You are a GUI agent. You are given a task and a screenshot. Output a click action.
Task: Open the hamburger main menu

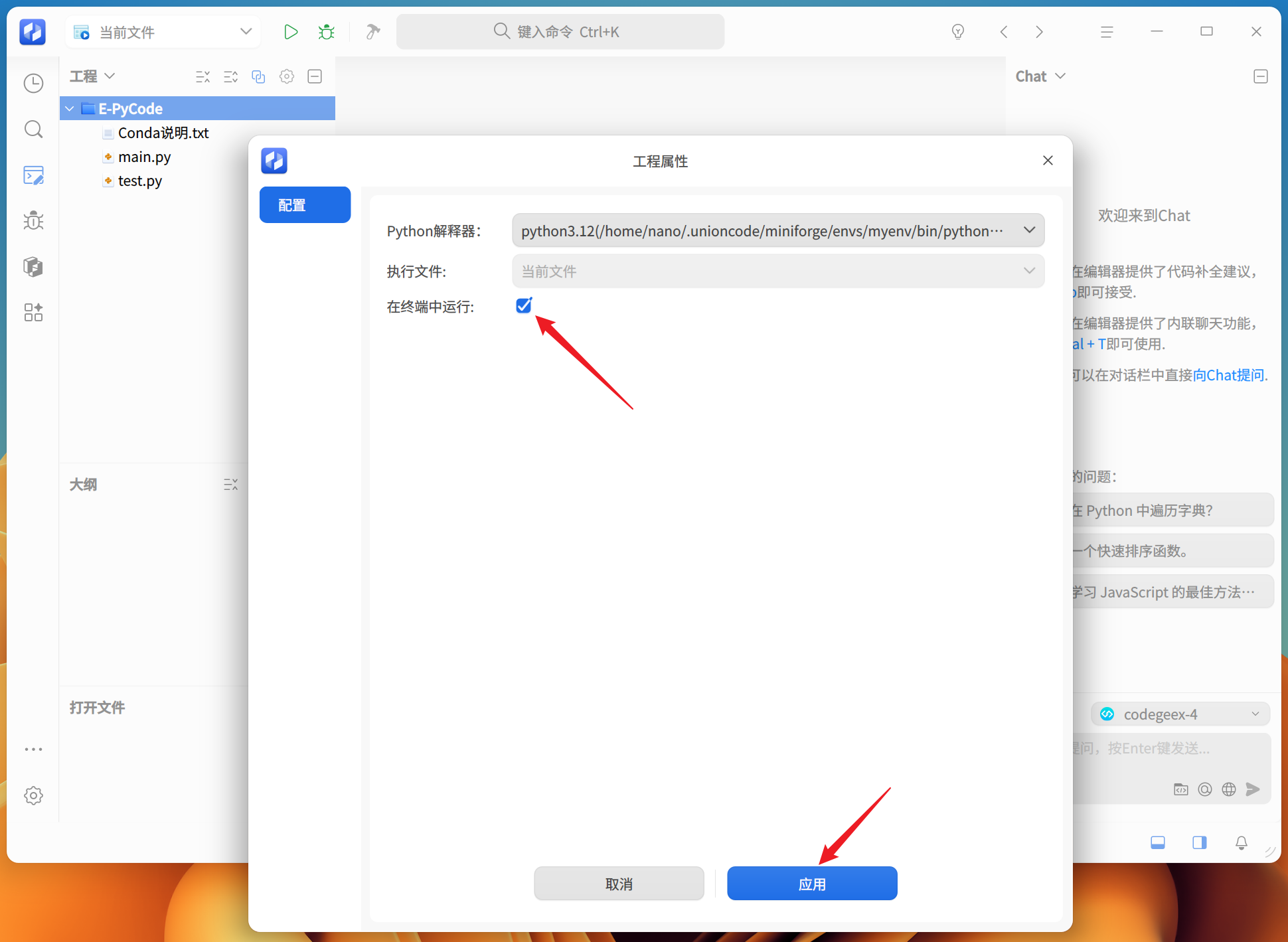[x=1106, y=32]
